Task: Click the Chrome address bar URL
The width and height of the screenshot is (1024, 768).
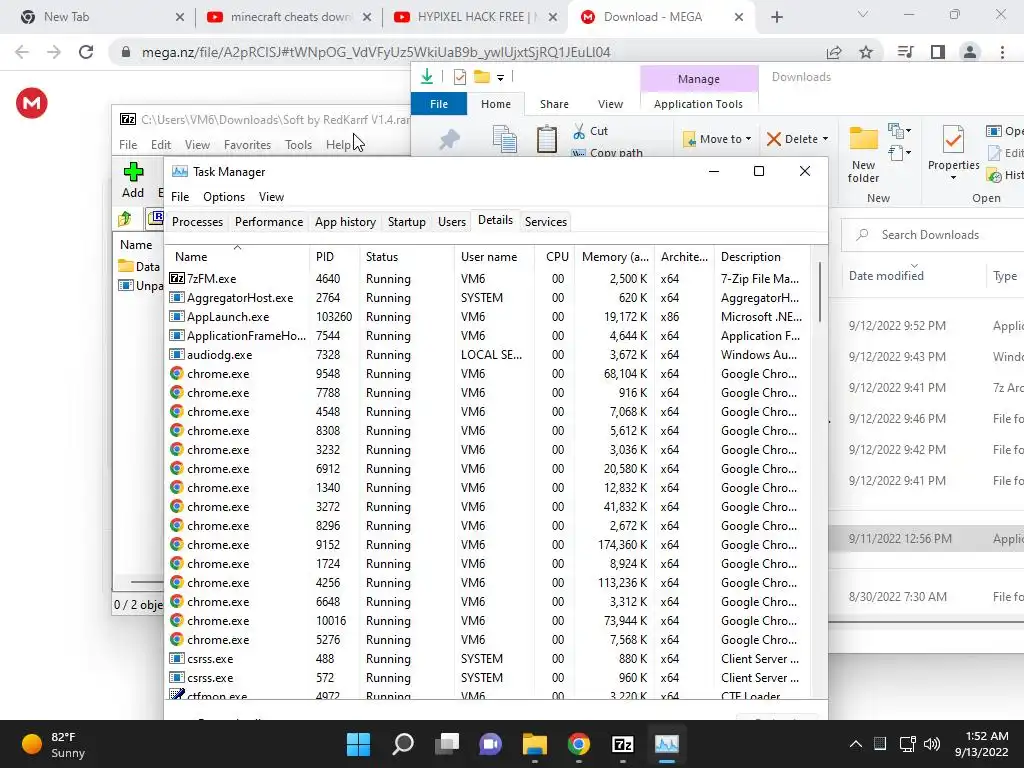Action: [x=376, y=52]
